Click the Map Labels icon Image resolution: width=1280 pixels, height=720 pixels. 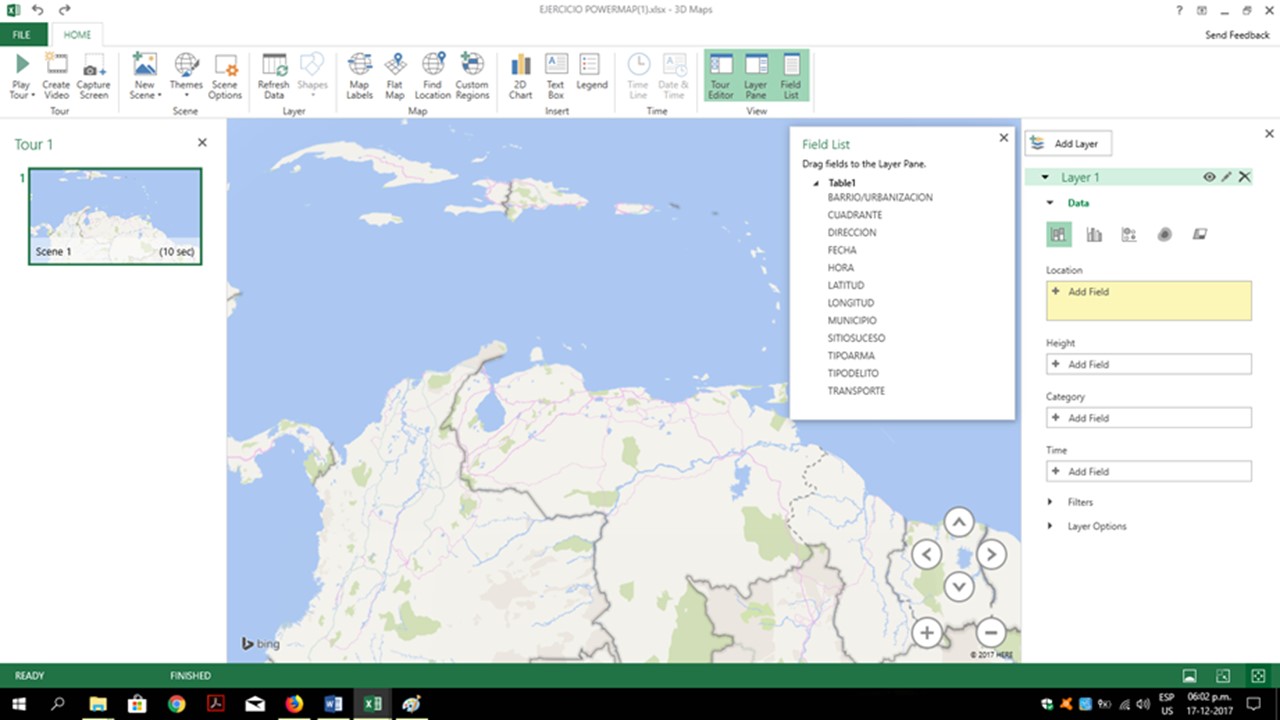tap(359, 76)
